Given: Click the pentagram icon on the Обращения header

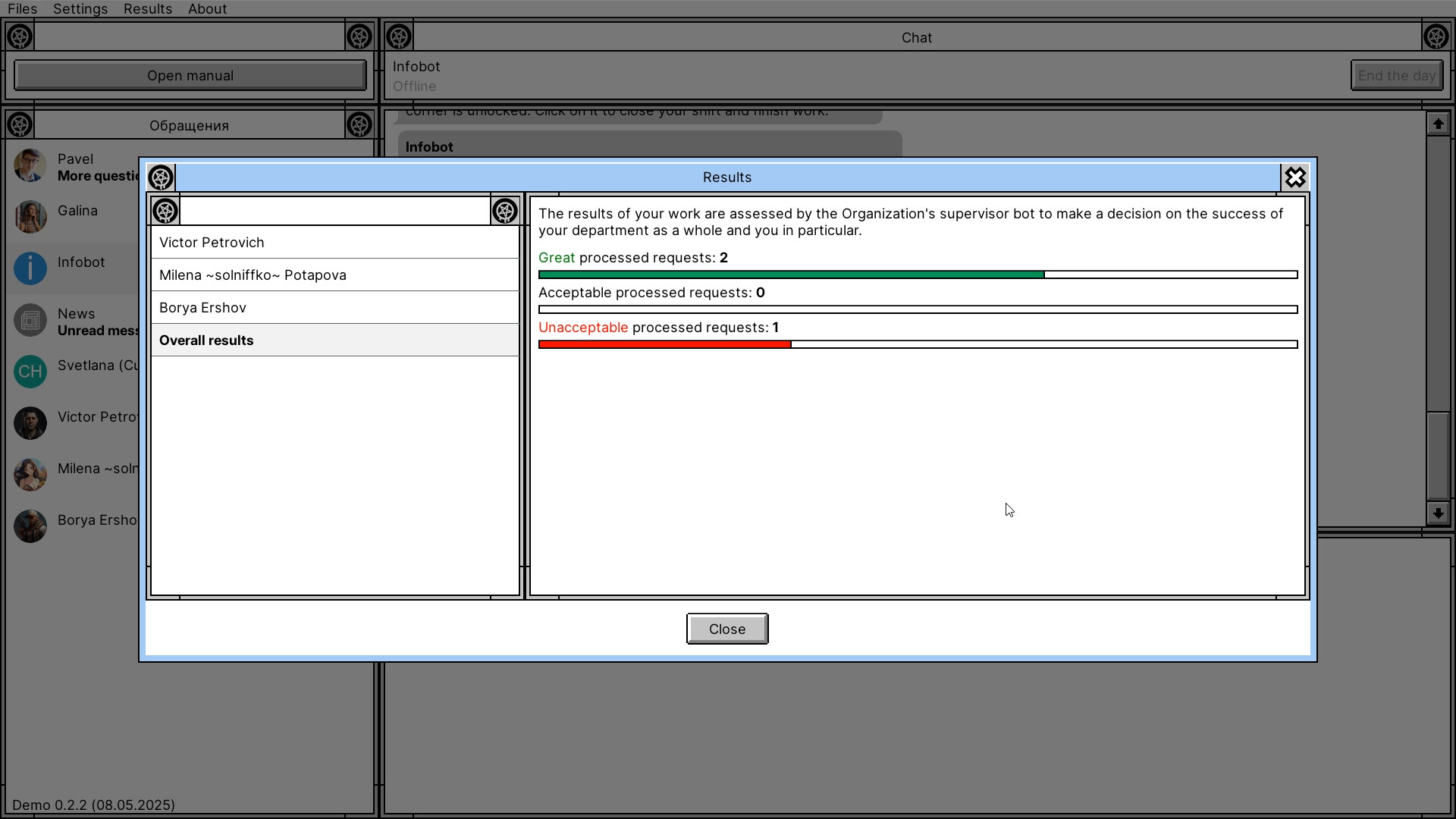Looking at the screenshot, I should (19, 124).
